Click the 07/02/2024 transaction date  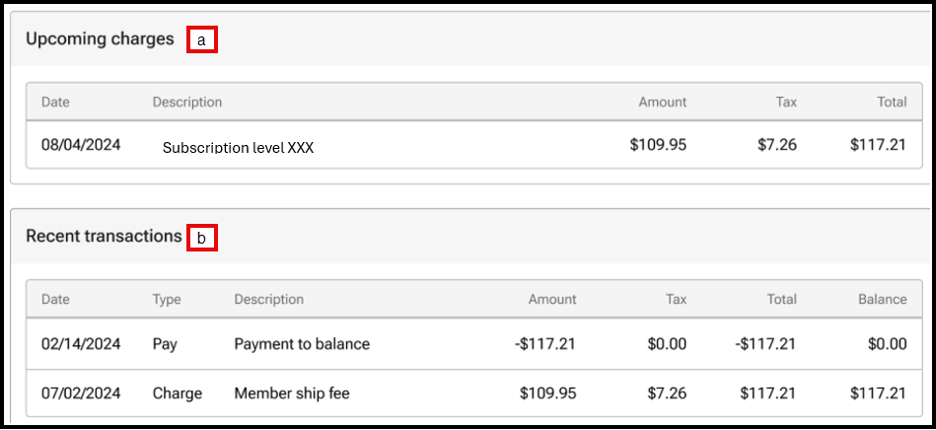coord(81,393)
